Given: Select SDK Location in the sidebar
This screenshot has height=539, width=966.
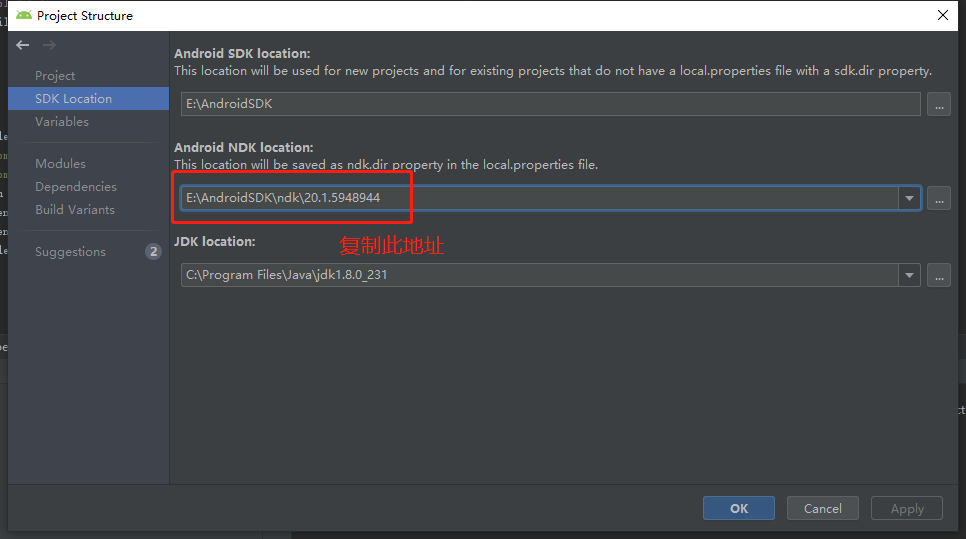Looking at the screenshot, I should pos(89,99).
